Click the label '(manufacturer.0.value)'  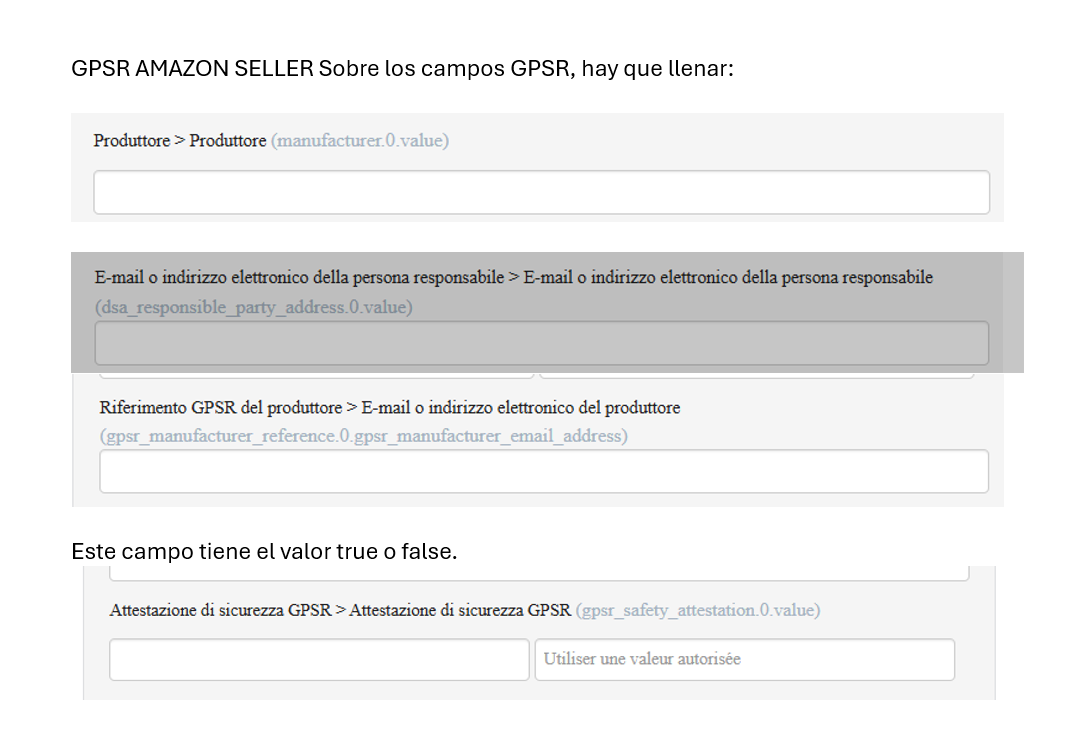(360, 141)
